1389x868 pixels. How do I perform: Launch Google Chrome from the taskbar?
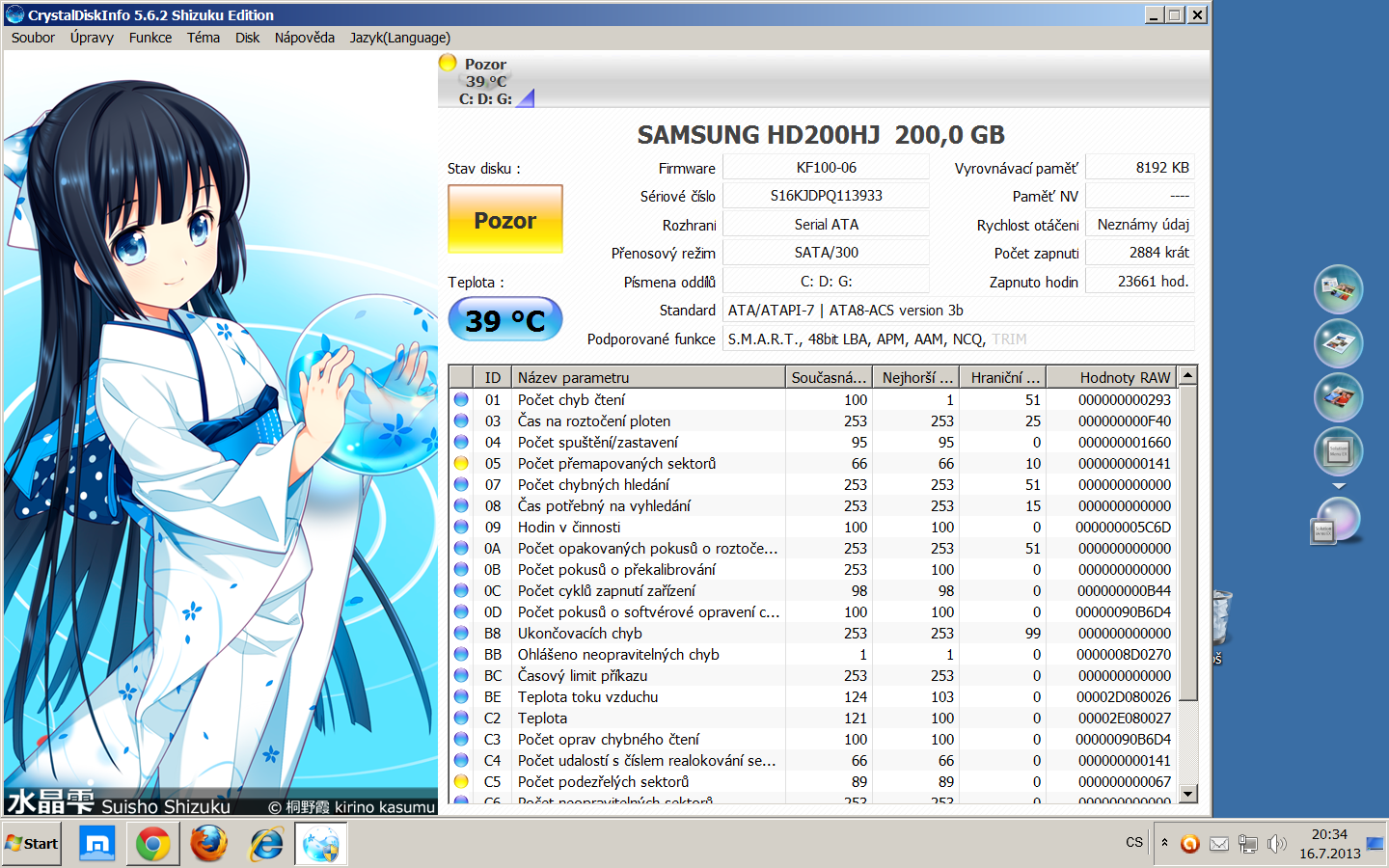[152, 844]
